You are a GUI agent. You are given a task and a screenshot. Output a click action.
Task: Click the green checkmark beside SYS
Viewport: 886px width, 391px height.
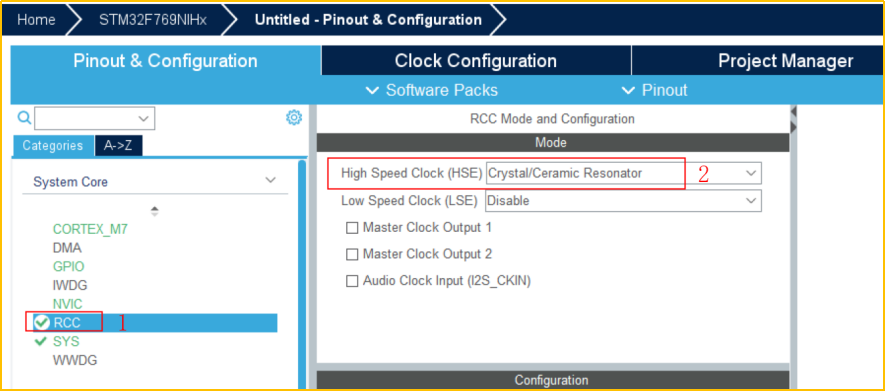[x=41, y=341]
